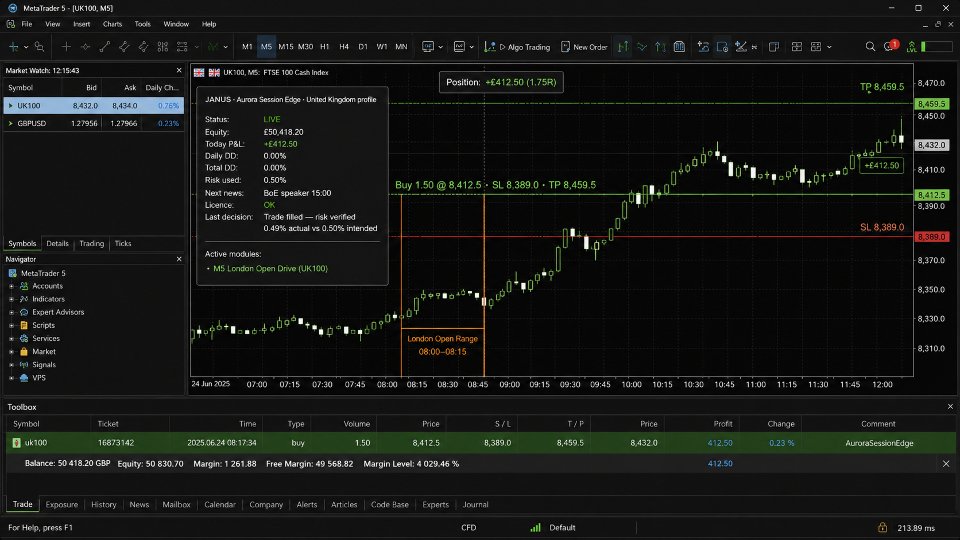Click the 8,412.5 entry price level tag
Screen dimensions: 960x540
931,195
